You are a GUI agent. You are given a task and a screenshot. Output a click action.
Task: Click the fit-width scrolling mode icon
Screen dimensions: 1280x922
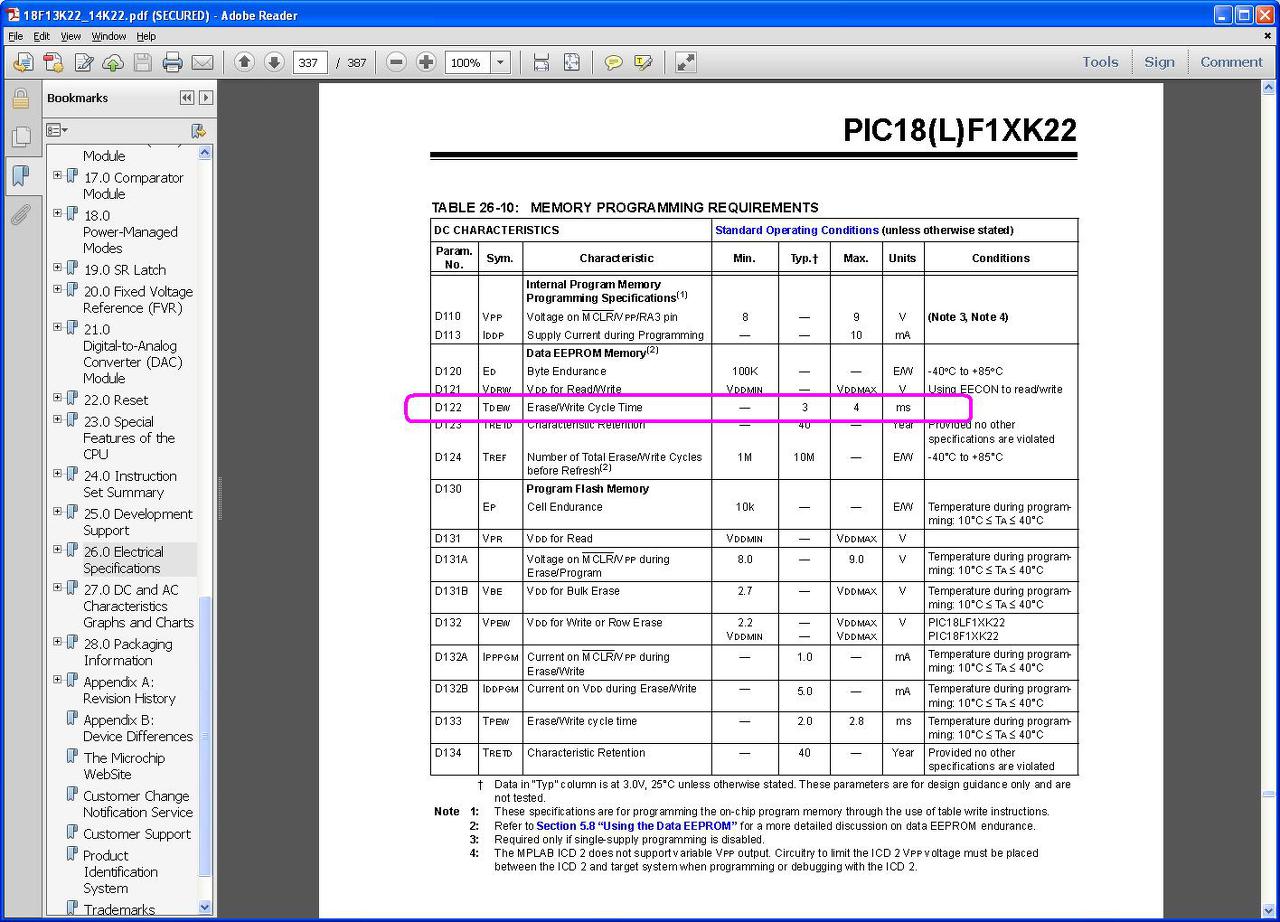[x=541, y=62]
